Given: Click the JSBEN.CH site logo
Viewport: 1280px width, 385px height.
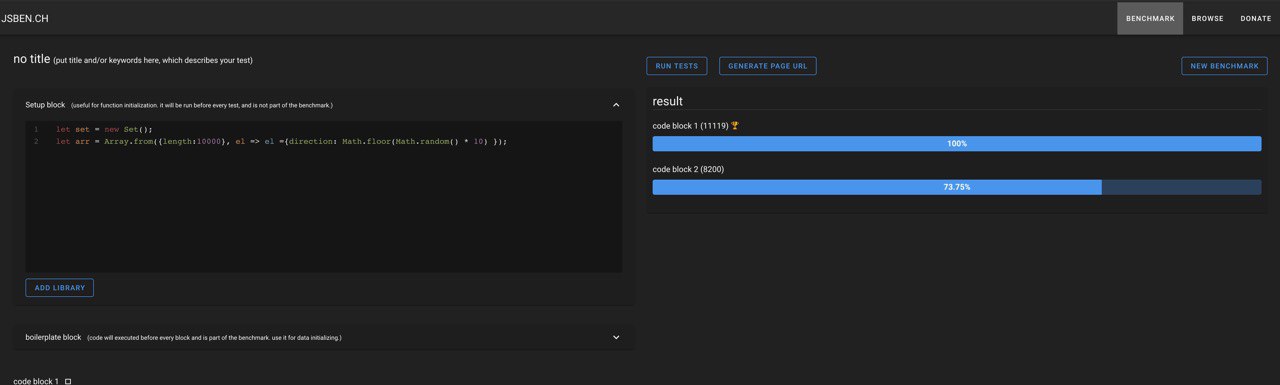Looking at the screenshot, I should (24, 18).
